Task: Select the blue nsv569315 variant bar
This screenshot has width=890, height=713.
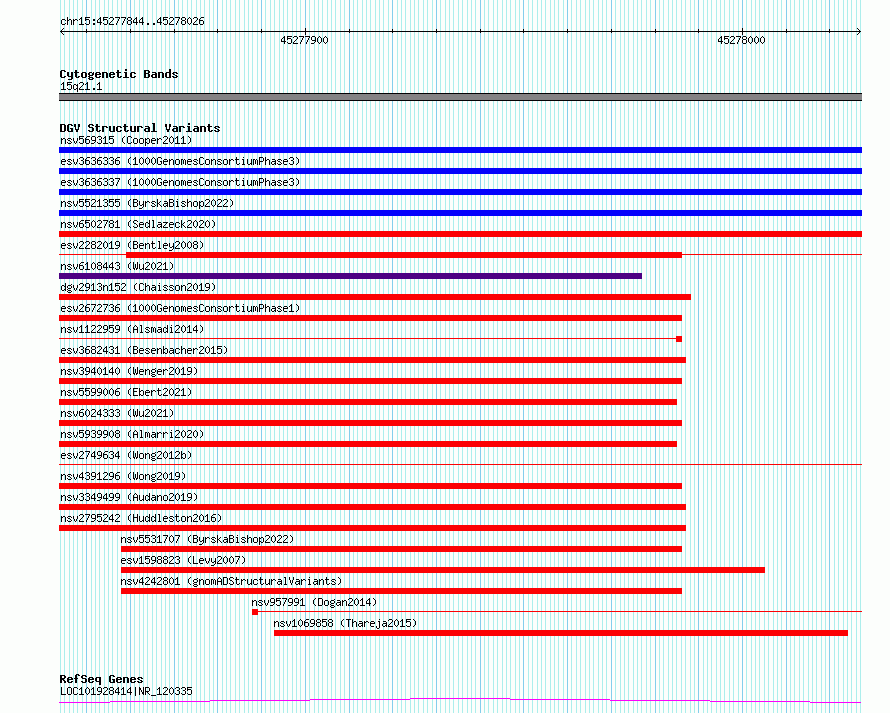Action: (x=460, y=150)
